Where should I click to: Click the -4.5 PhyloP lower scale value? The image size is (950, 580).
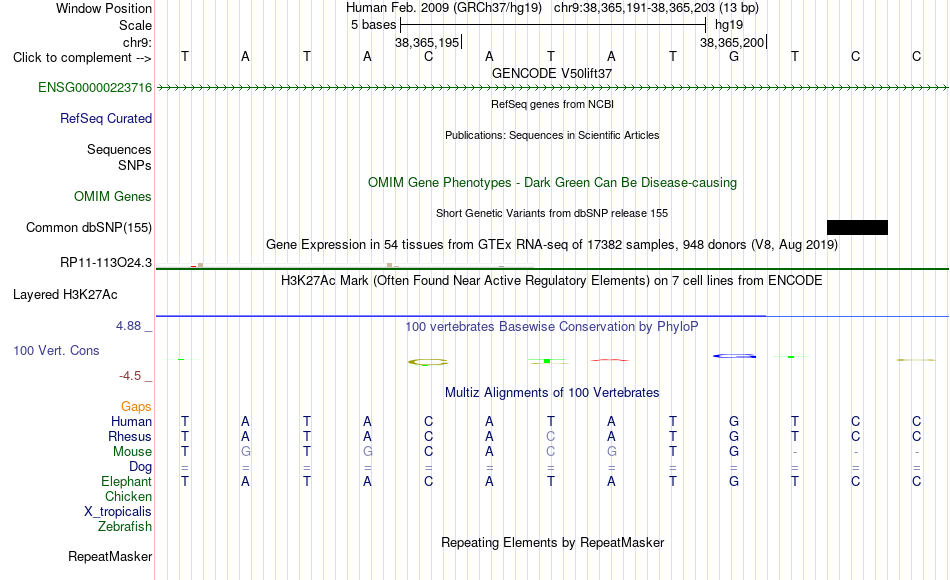point(130,376)
